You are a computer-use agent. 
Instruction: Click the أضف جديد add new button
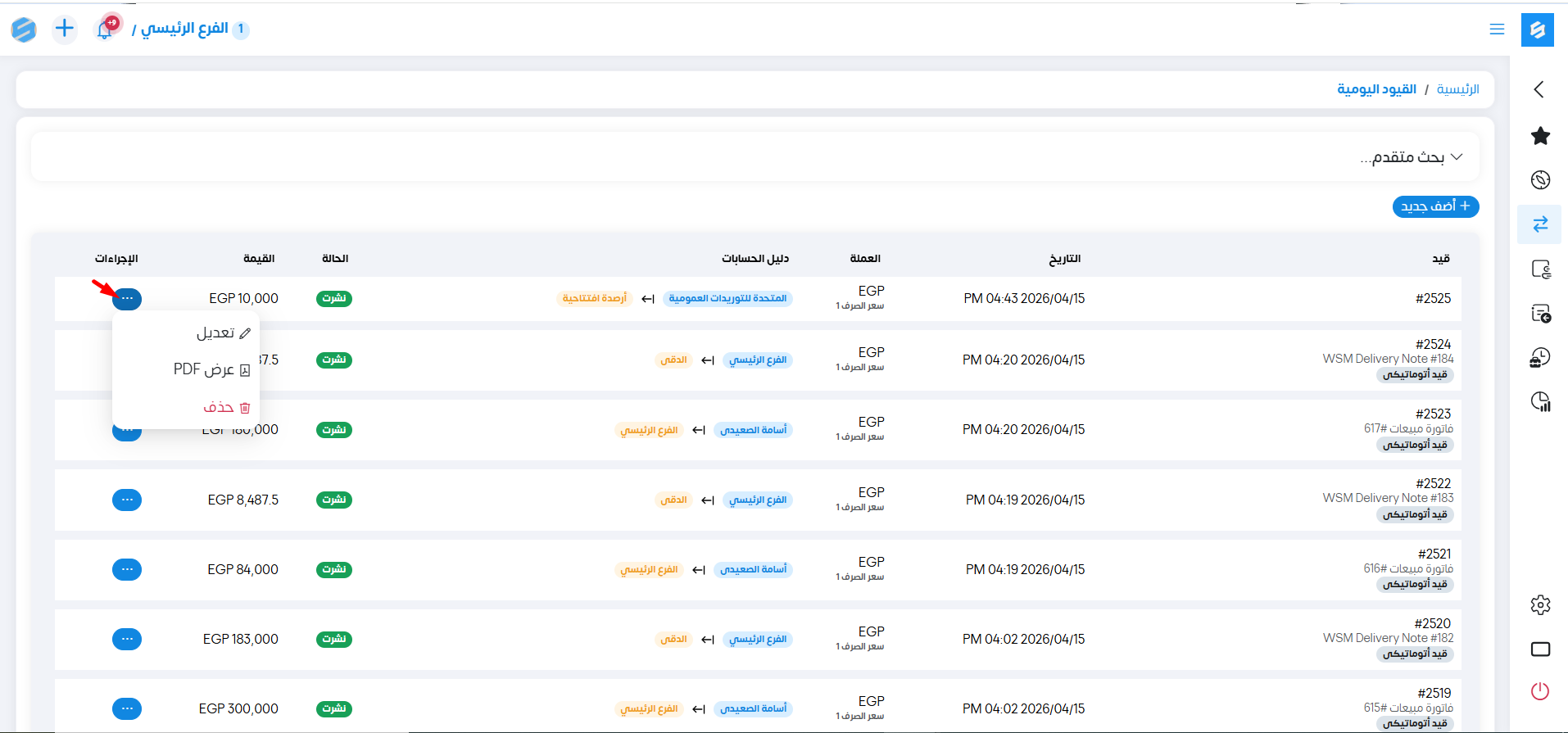tap(1435, 206)
